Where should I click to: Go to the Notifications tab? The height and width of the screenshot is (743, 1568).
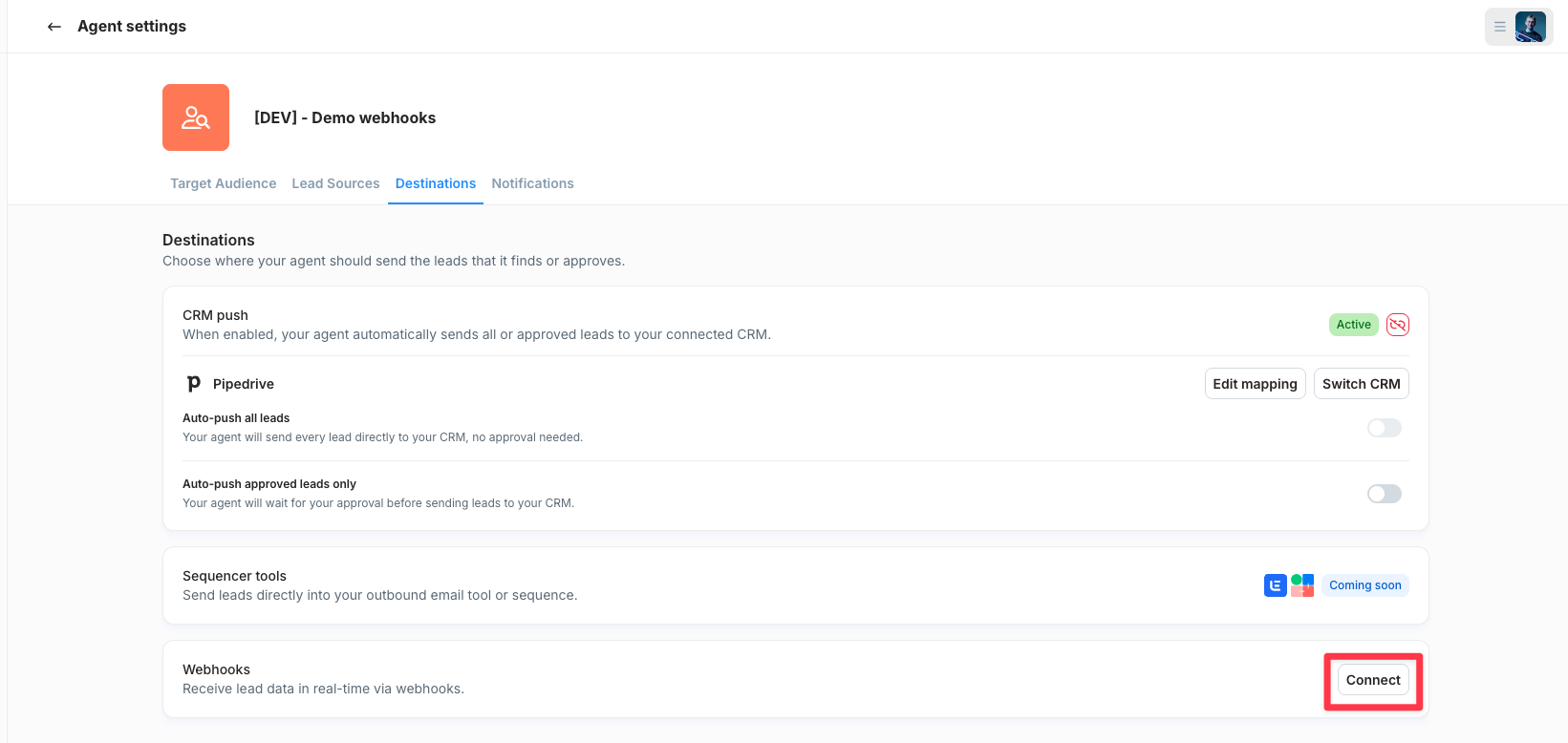pos(532,183)
